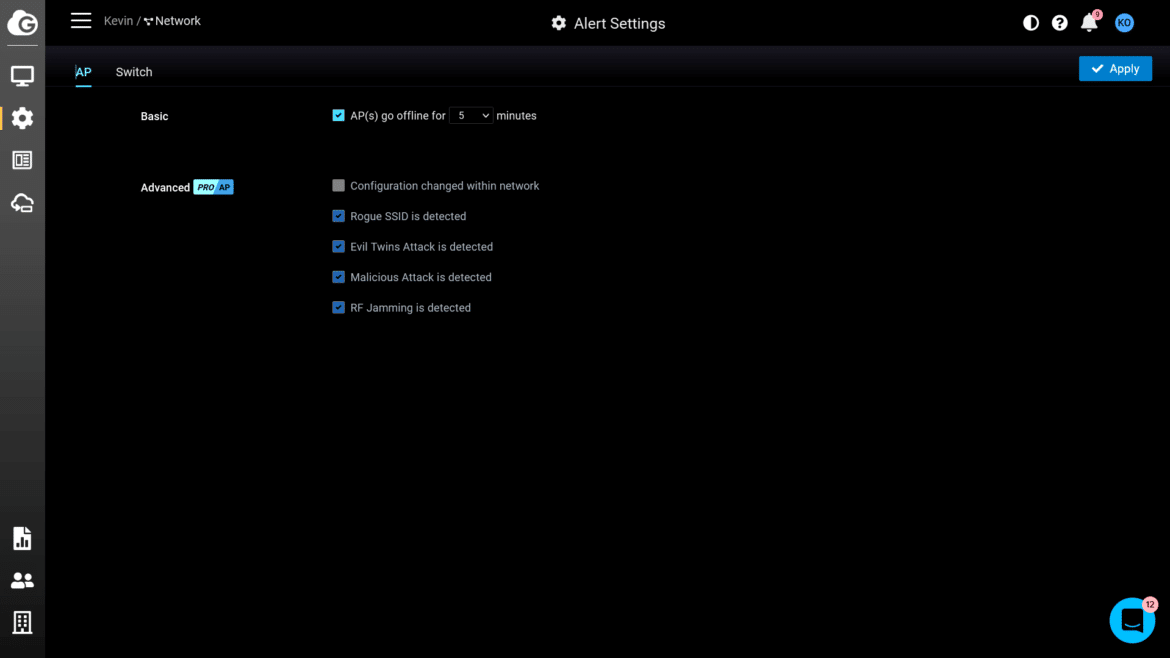Uncheck Rogue SSID is detected

339,216
